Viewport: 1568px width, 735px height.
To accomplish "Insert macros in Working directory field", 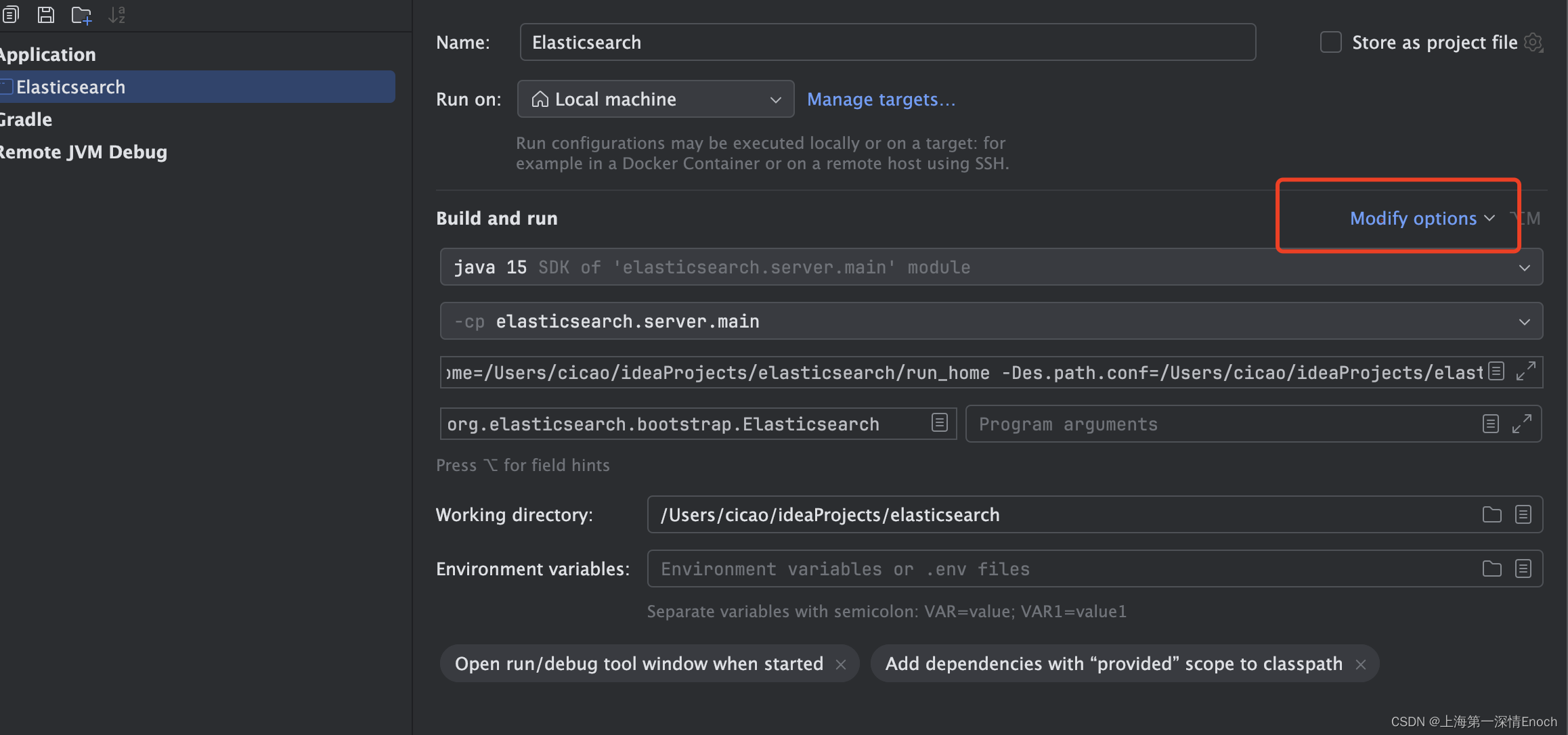I will 1523,514.
